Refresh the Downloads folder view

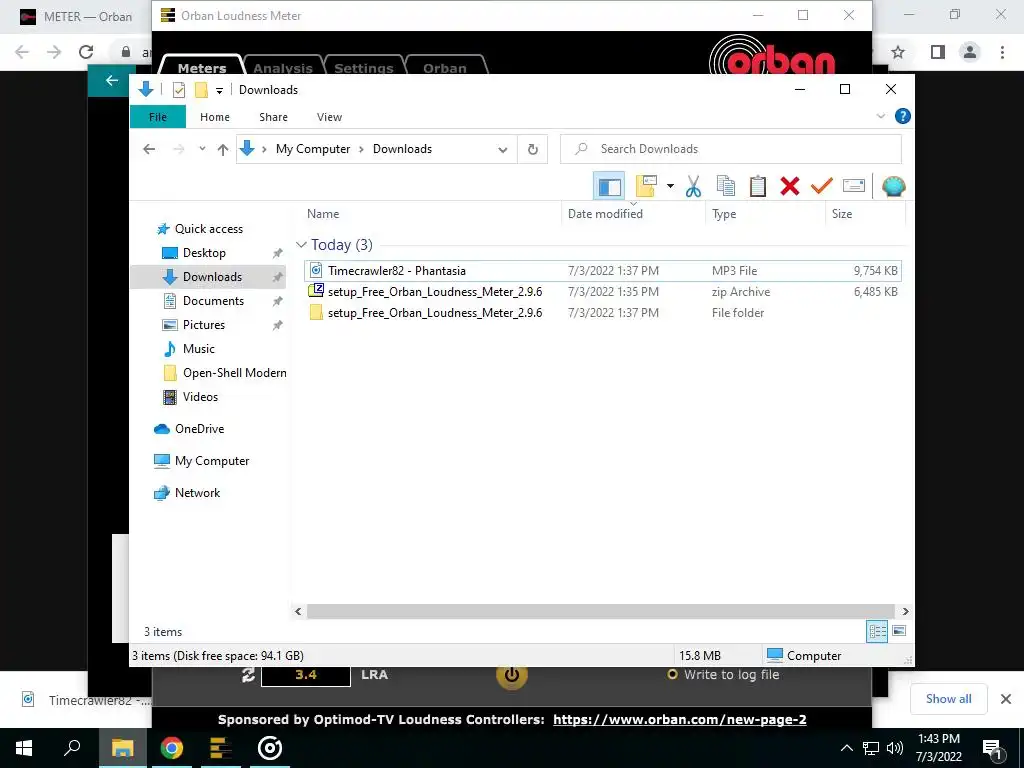pos(533,150)
